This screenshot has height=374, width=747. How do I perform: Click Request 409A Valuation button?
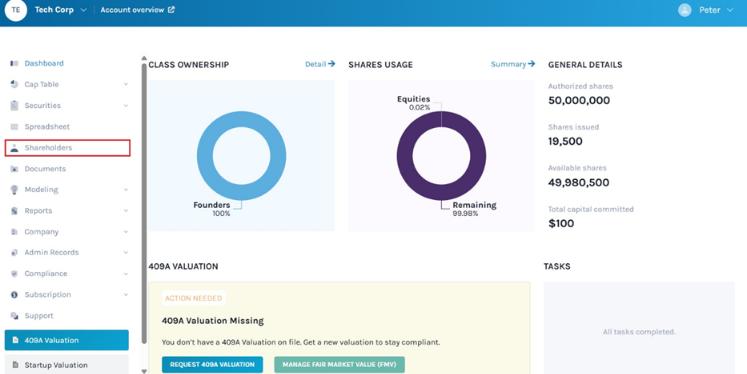point(212,364)
